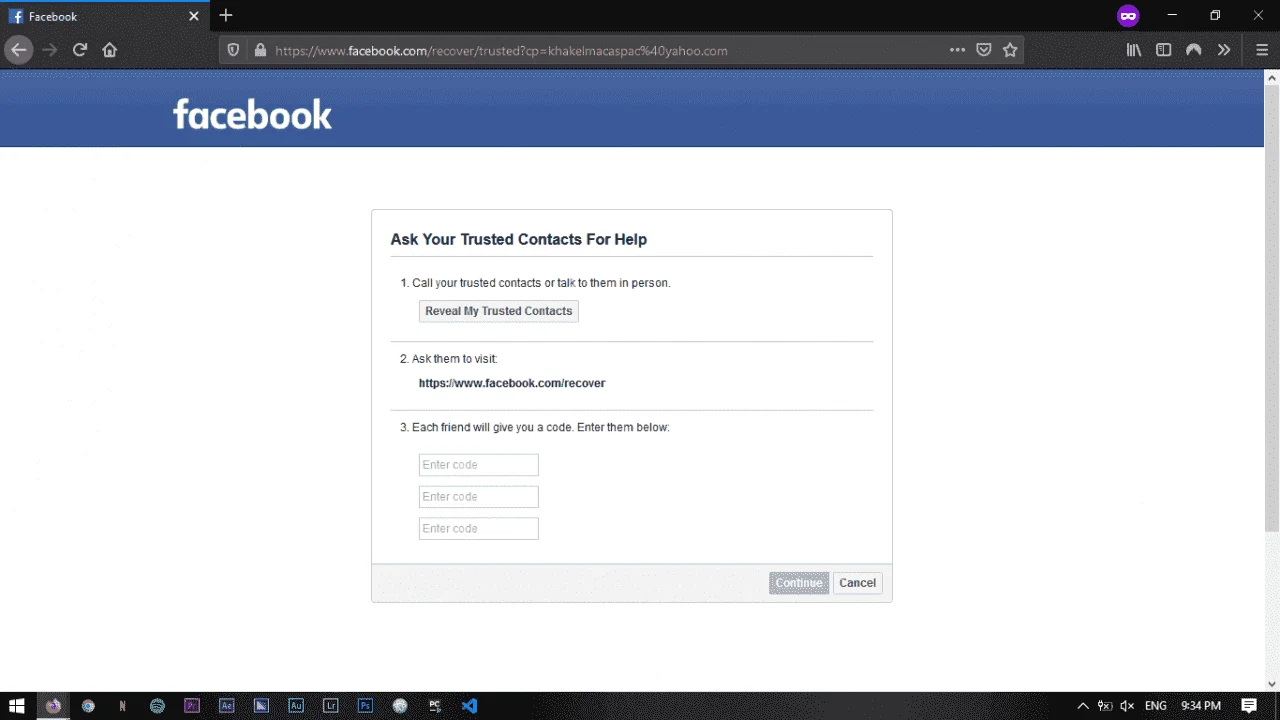
Task: Go back with the browser back arrow
Action: point(19,50)
